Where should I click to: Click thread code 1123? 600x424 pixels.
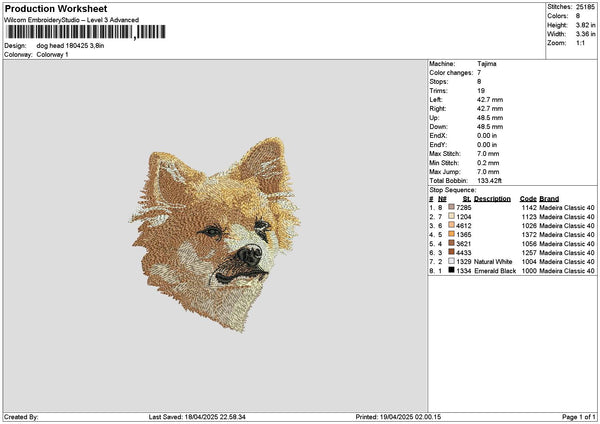pyautogui.click(x=529, y=217)
